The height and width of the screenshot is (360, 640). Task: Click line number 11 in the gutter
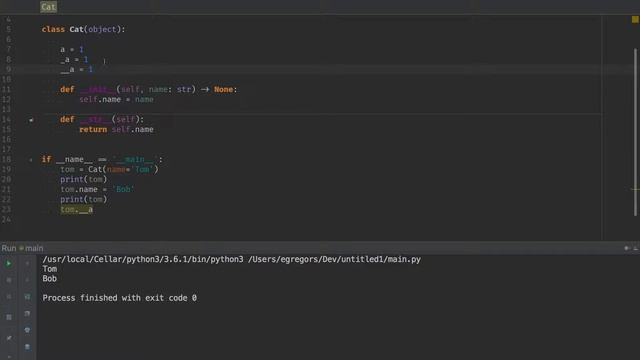(x=7, y=89)
